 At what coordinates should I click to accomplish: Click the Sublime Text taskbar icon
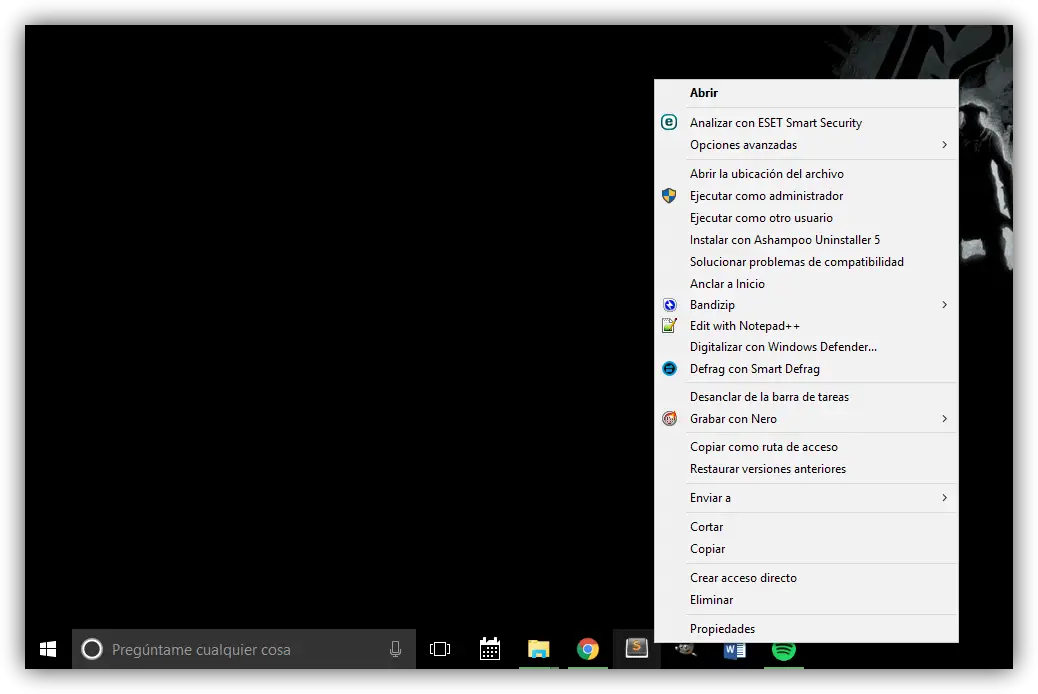point(637,648)
